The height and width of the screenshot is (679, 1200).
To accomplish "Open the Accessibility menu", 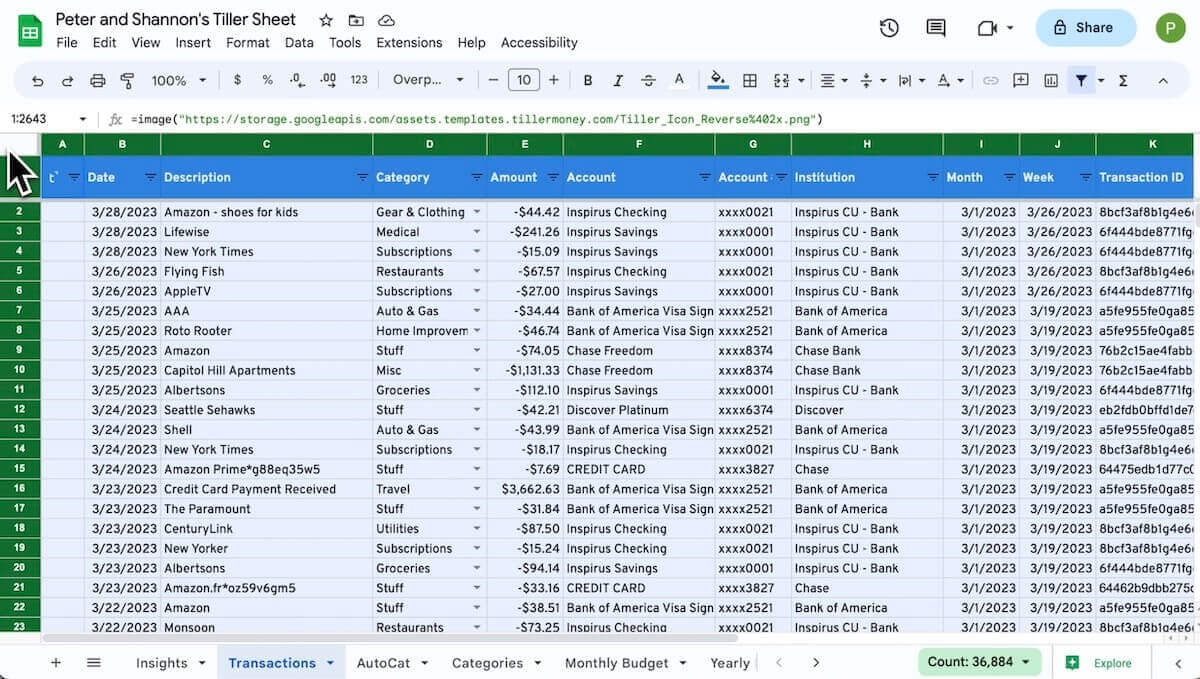I will point(539,43).
